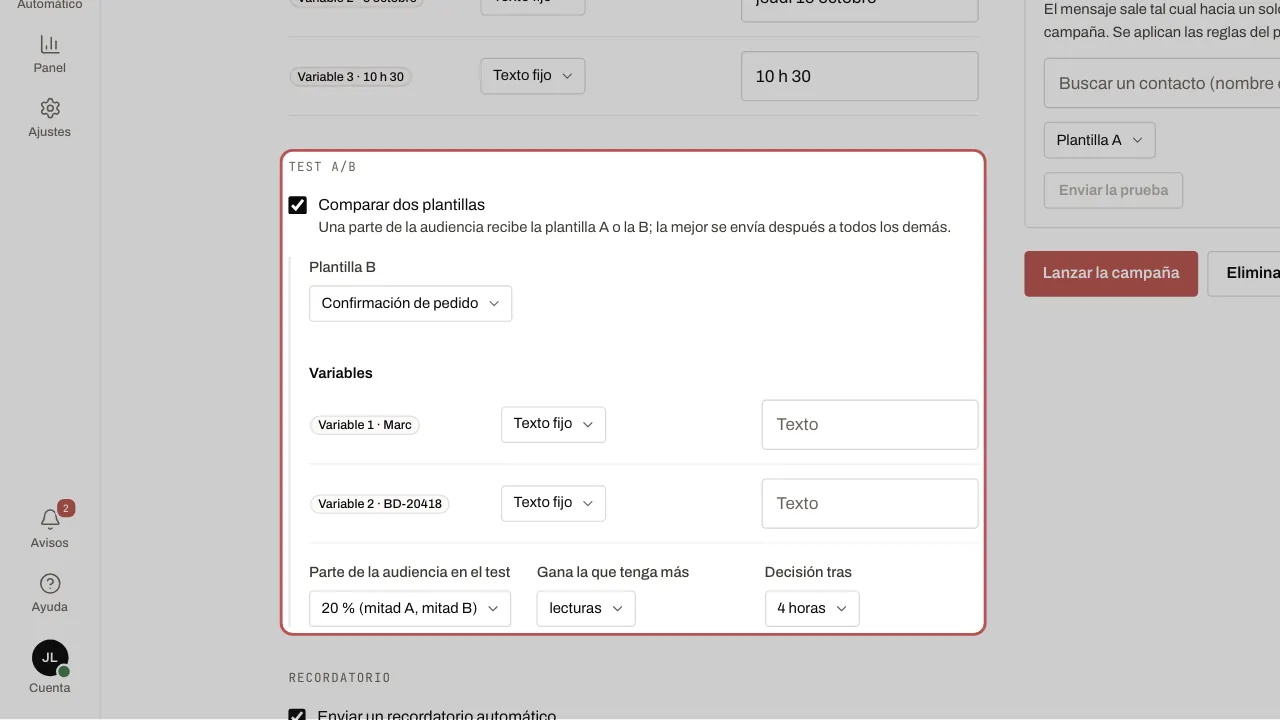The height and width of the screenshot is (720, 1280).
Task: Click the input field containing 10 h 30
Action: pos(859,76)
